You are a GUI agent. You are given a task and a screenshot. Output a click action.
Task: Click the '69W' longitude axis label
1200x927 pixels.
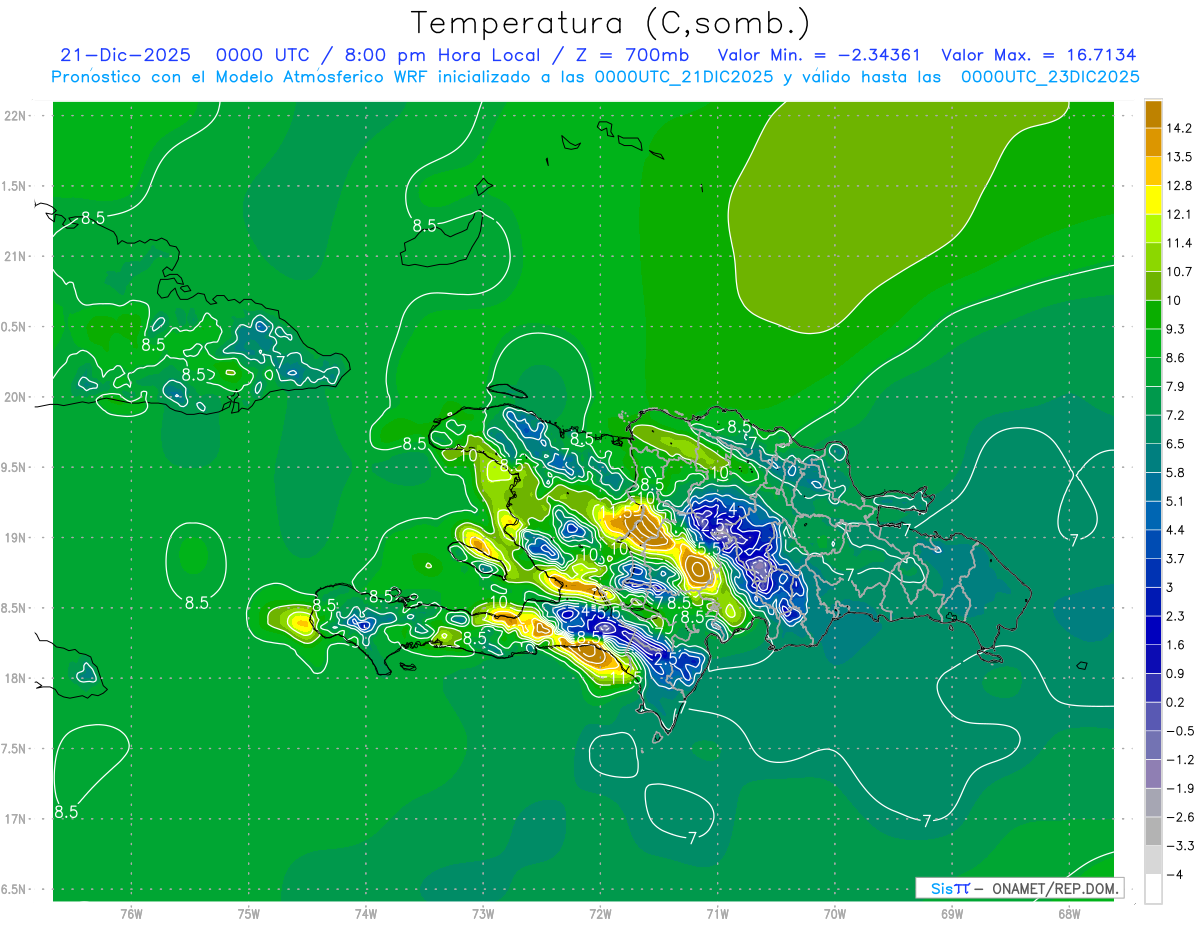[952, 914]
